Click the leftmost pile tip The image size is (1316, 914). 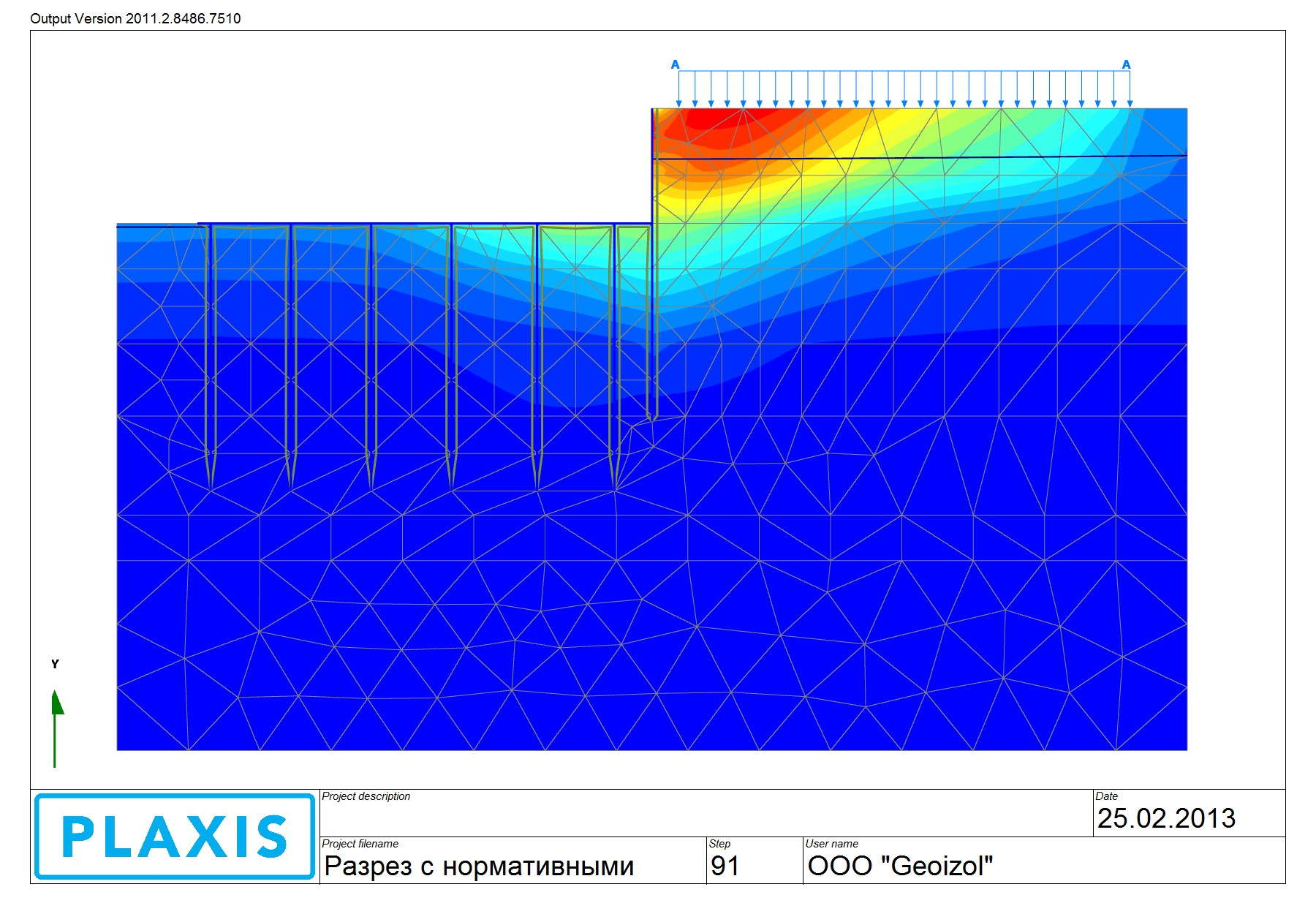(x=211, y=472)
